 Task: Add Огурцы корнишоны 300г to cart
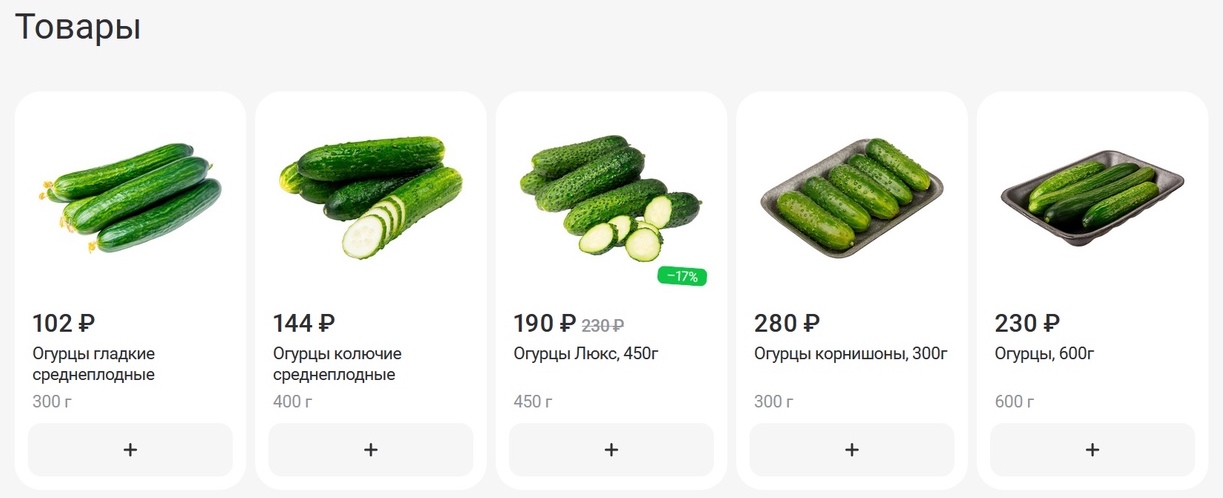coord(851,450)
